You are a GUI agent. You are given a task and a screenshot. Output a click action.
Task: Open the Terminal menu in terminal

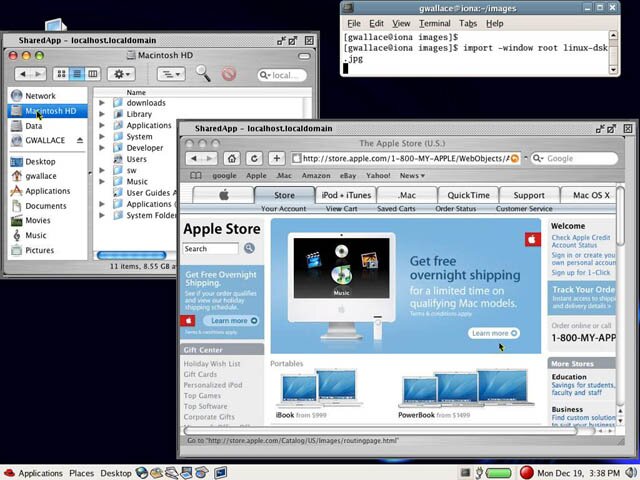pyautogui.click(x=435, y=24)
